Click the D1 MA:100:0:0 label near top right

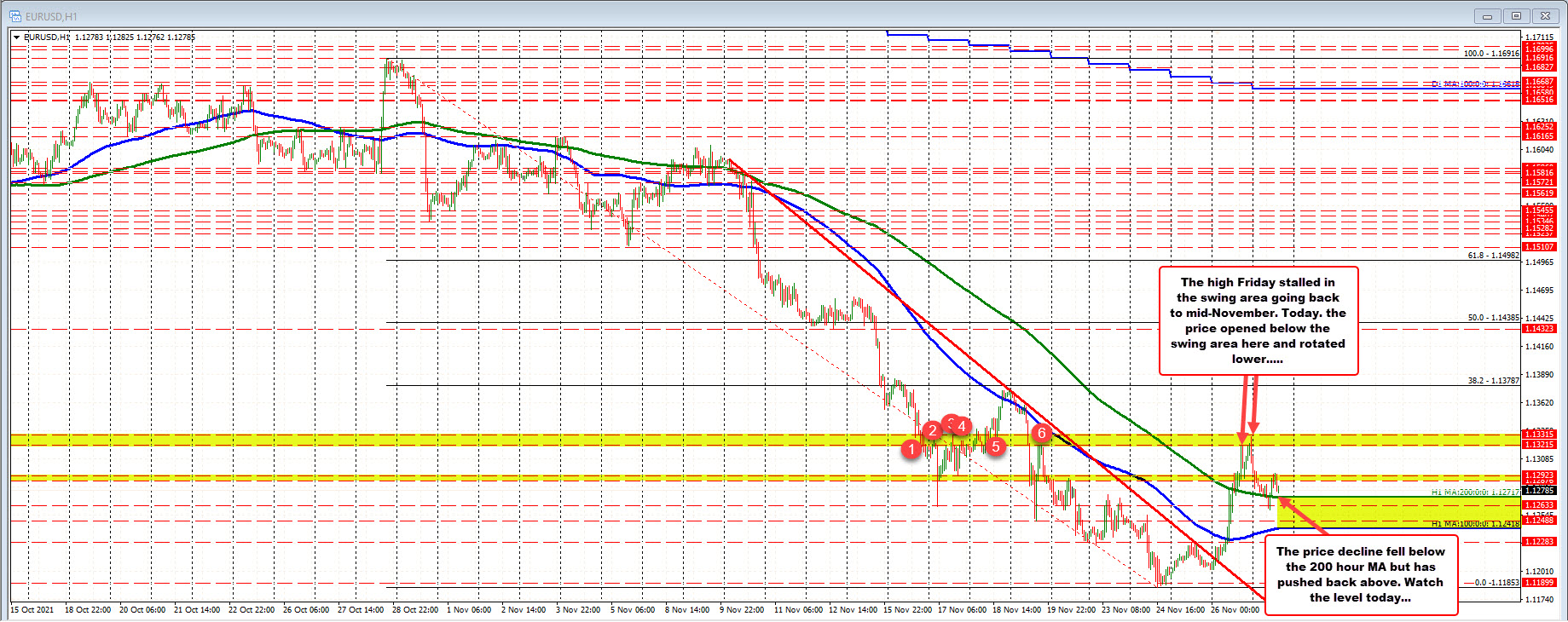(x=1476, y=84)
